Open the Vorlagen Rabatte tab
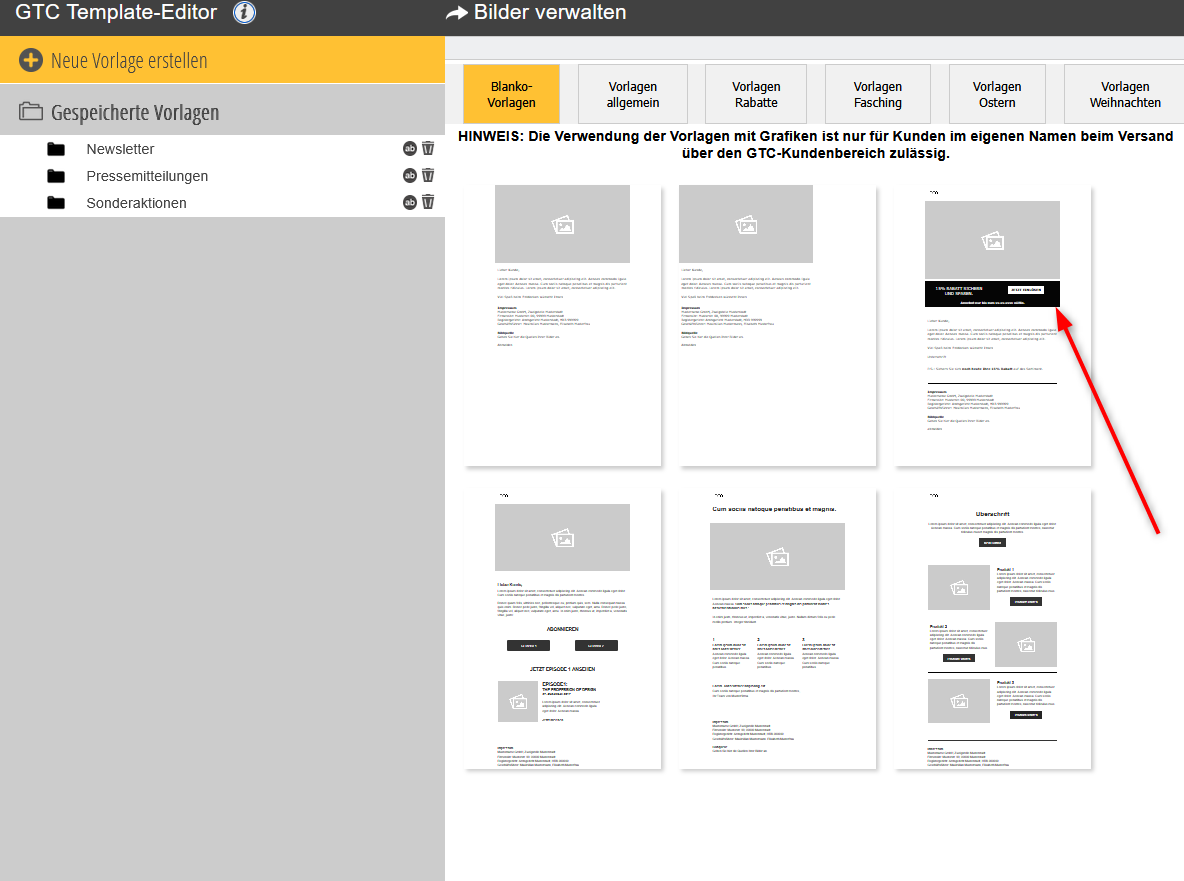 [755, 93]
